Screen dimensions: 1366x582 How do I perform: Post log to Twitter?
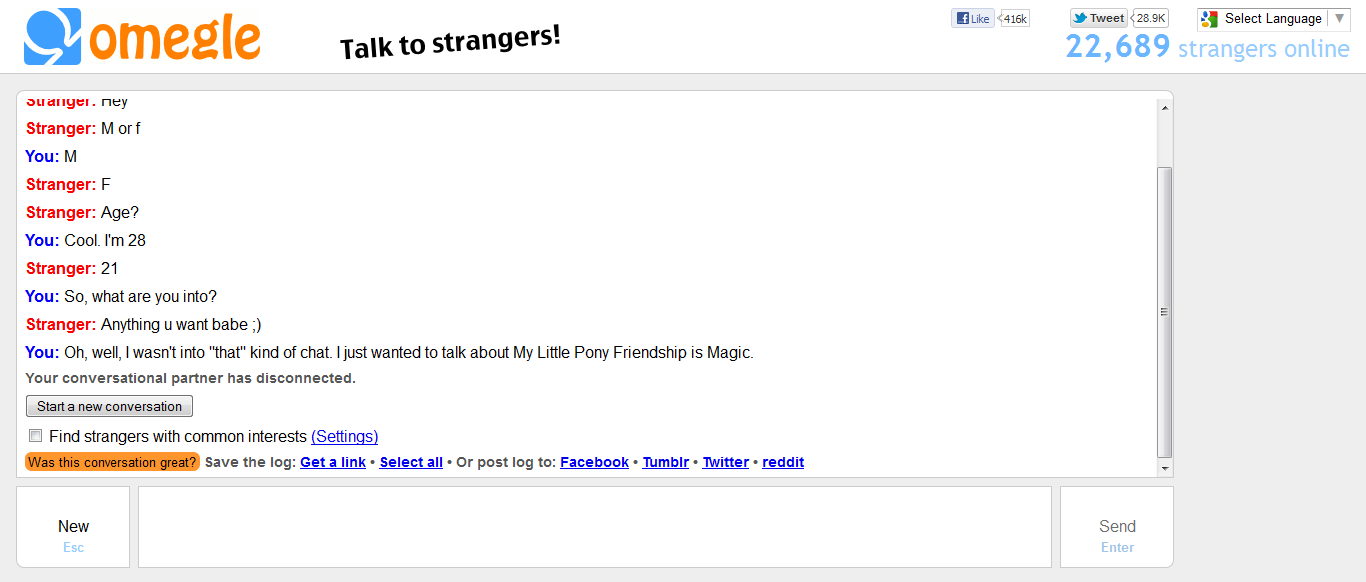(x=725, y=462)
